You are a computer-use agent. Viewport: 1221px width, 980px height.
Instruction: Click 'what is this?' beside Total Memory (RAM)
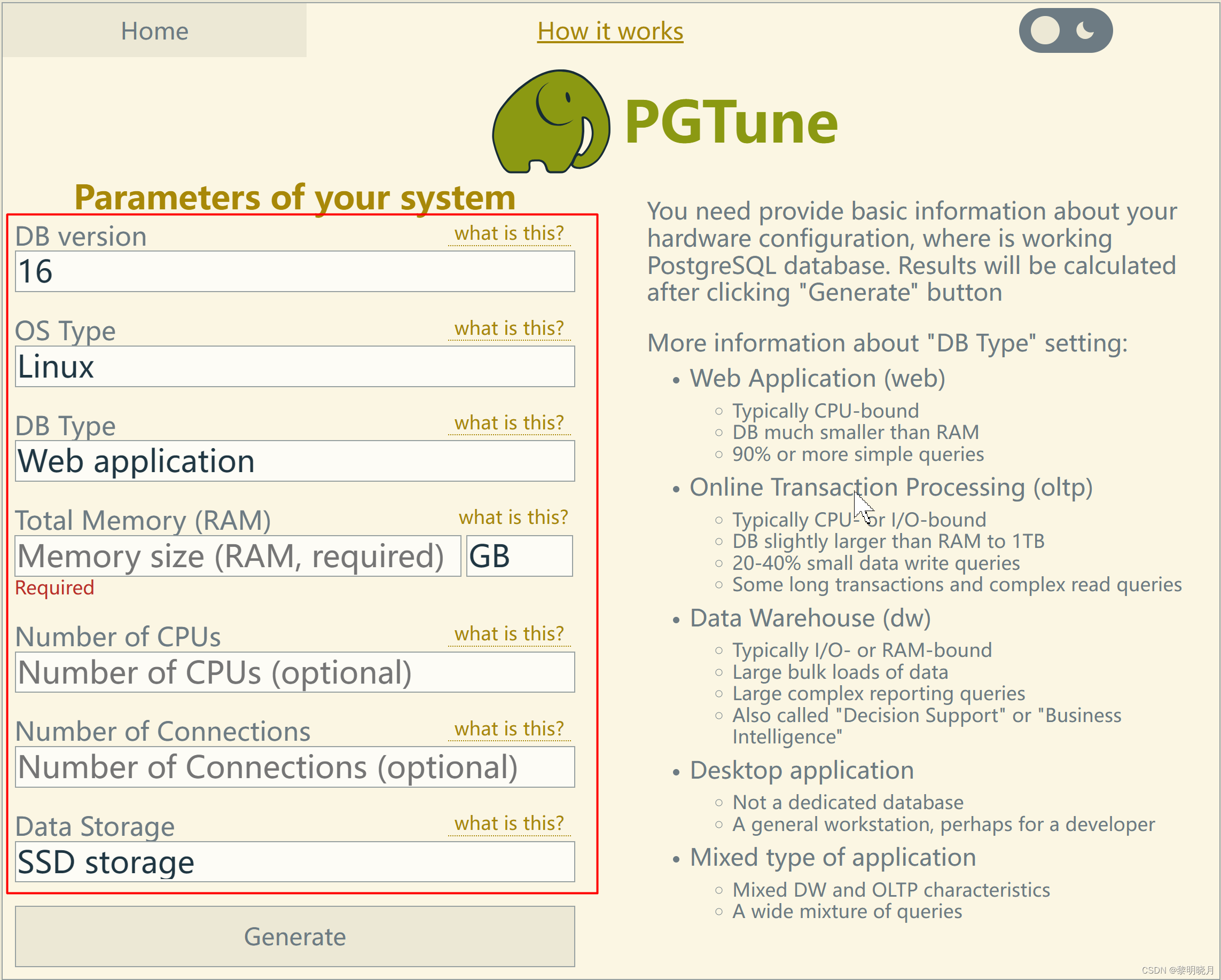pos(513,518)
